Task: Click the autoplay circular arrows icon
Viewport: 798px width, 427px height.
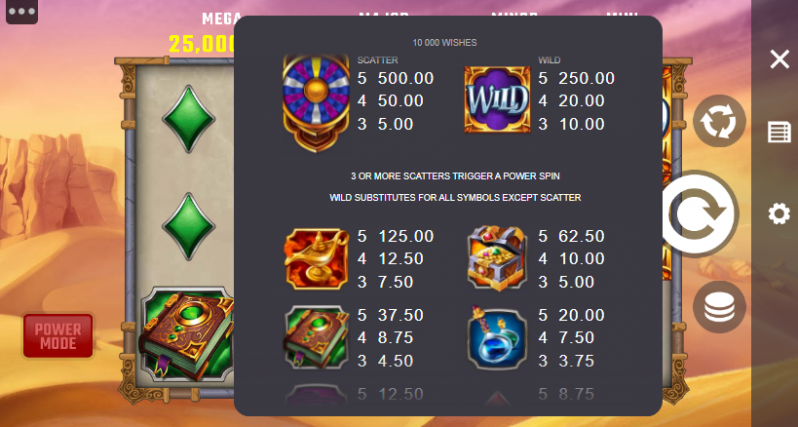Action: tap(719, 121)
